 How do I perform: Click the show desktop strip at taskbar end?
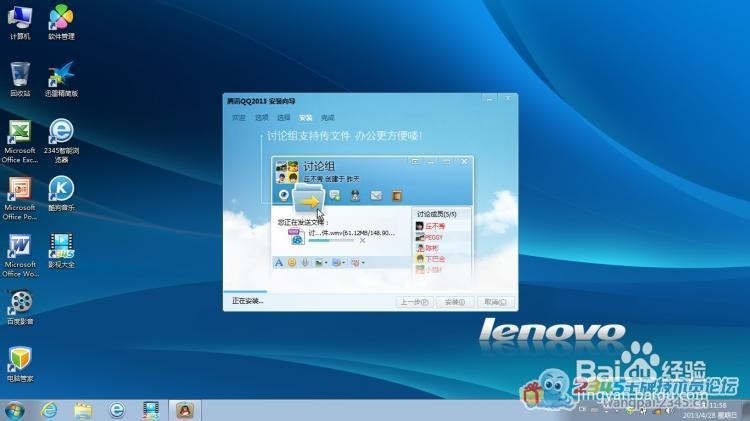click(x=746, y=410)
